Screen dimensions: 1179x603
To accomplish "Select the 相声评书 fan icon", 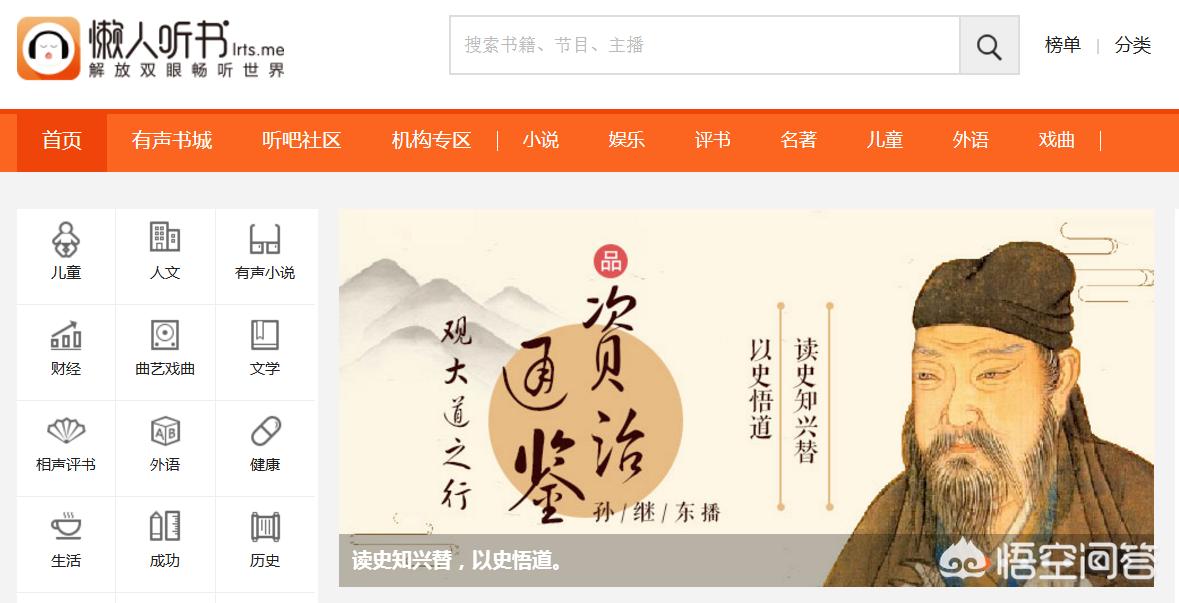I will click(65, 431).
